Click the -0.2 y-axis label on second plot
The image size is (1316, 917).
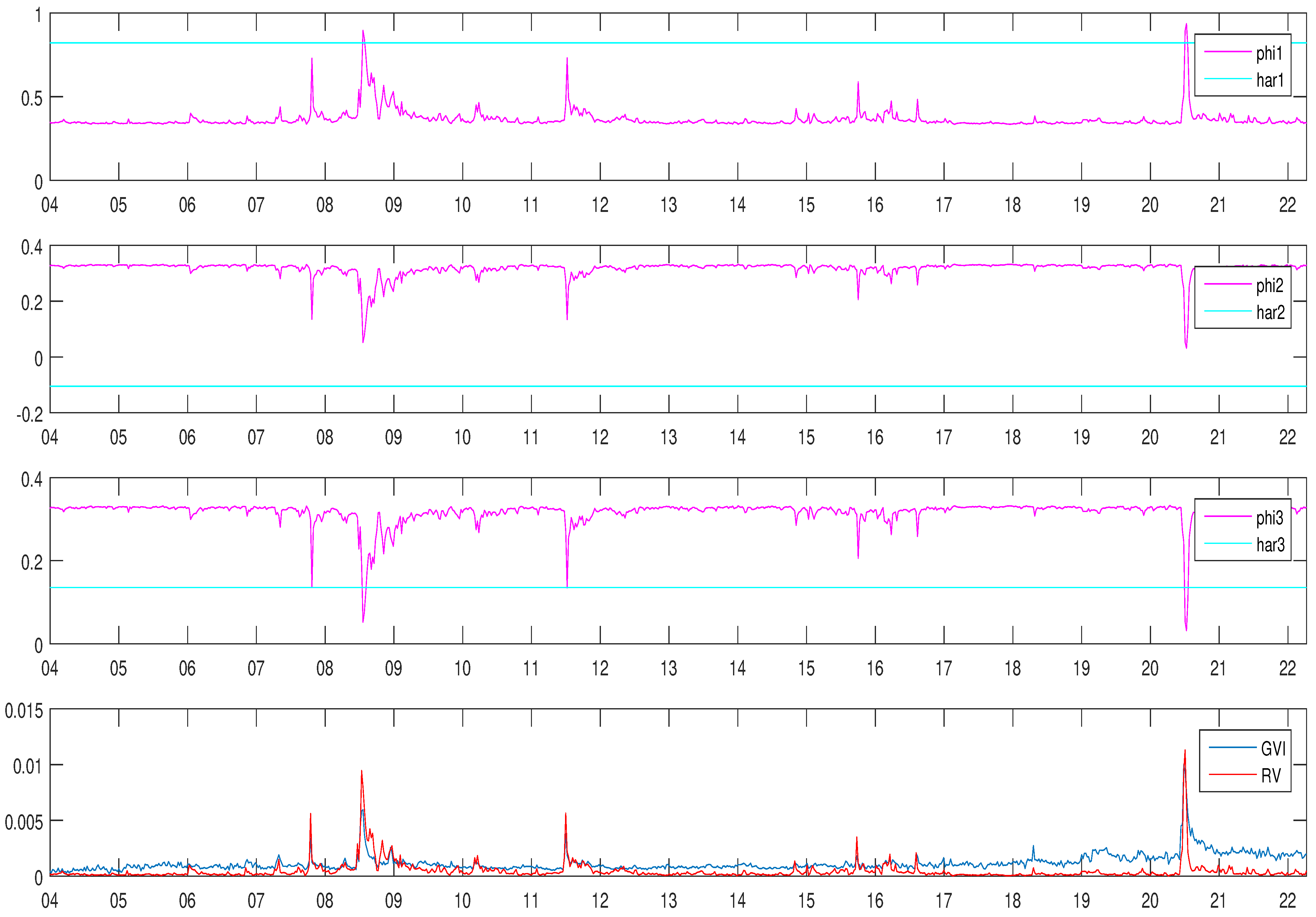(x=29, y=415)
